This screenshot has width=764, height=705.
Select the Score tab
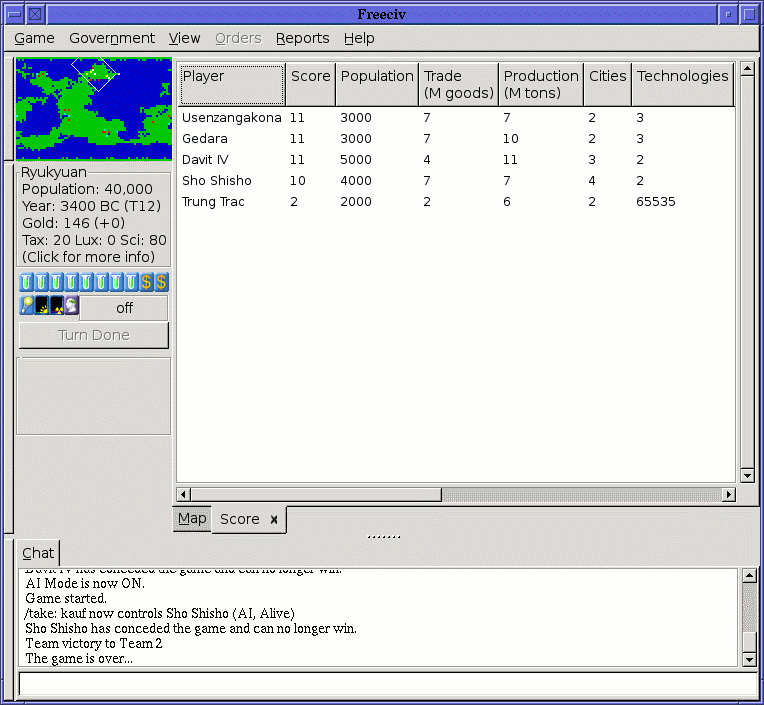click(x=240, y=519)
